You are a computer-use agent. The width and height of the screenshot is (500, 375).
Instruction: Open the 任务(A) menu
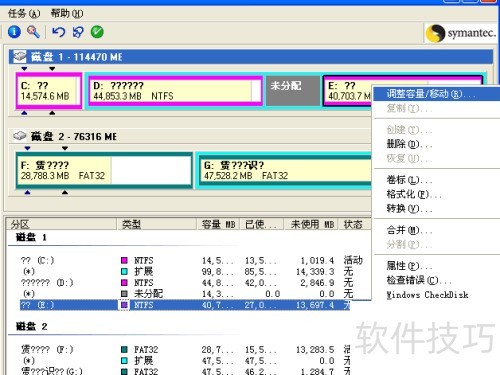pyautogui.click(x=24, y=14)
